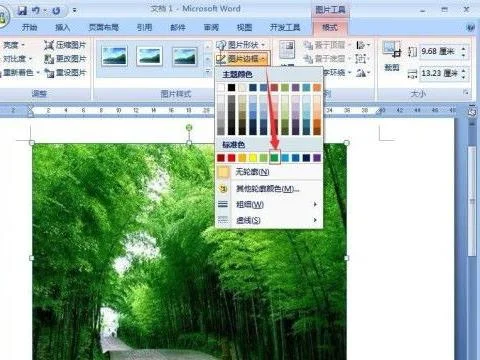Open the 对比度 contrast dropdown
Image resolution: width=480 pixels, height=360 pixels.
pos(17,59)
